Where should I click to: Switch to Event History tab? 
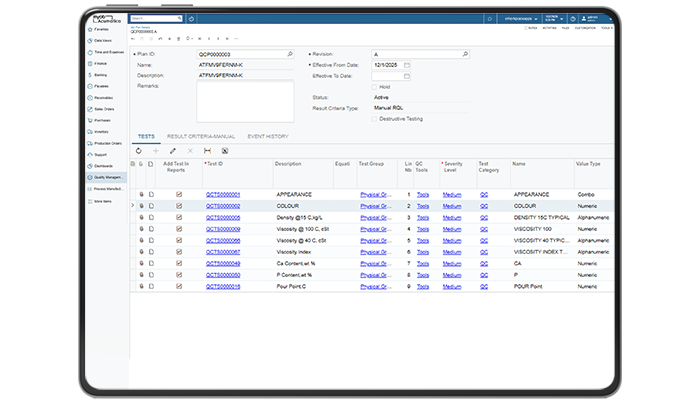268,137
